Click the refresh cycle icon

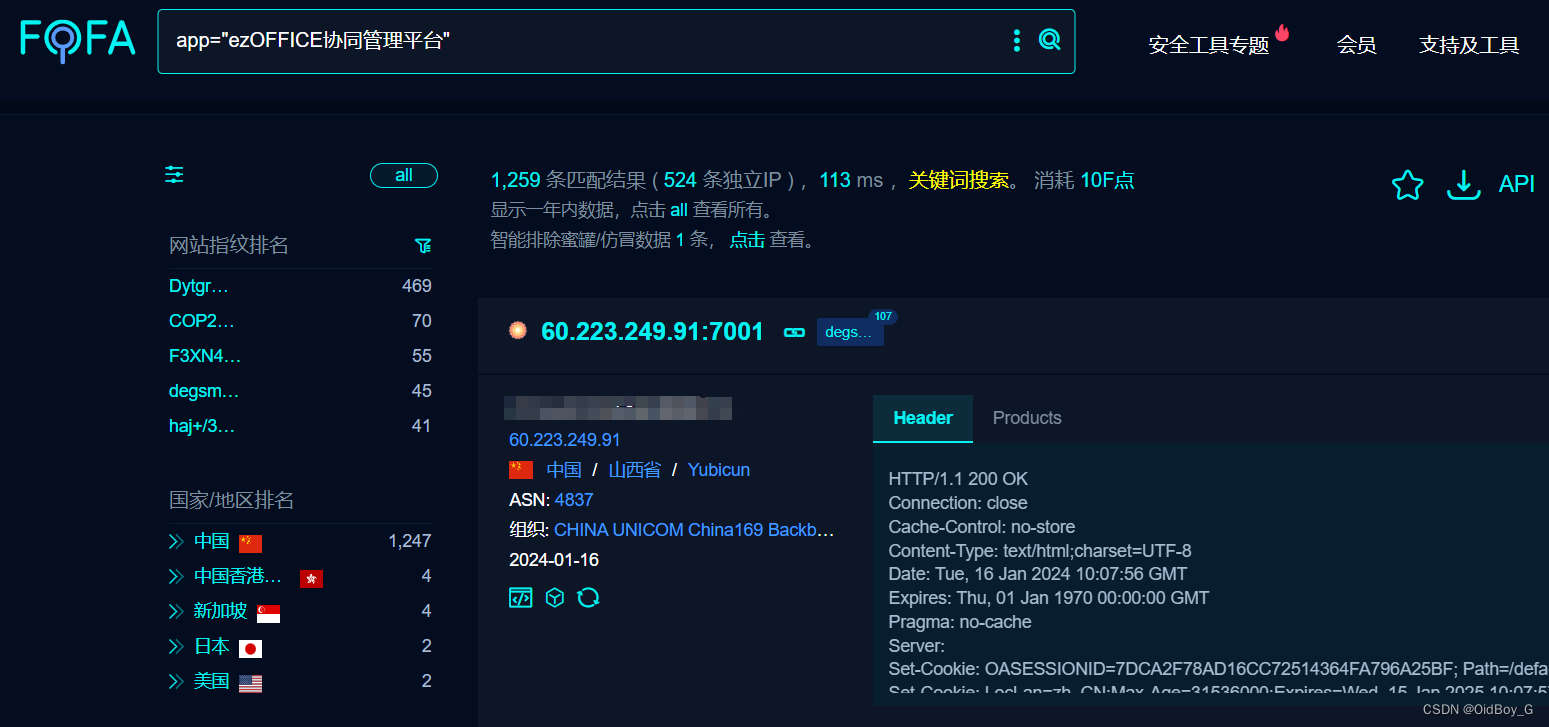click(589, 598)
